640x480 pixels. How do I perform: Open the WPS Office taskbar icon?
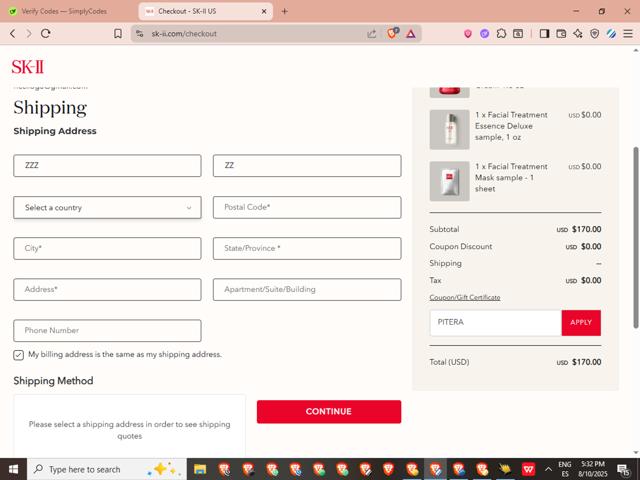528,469
